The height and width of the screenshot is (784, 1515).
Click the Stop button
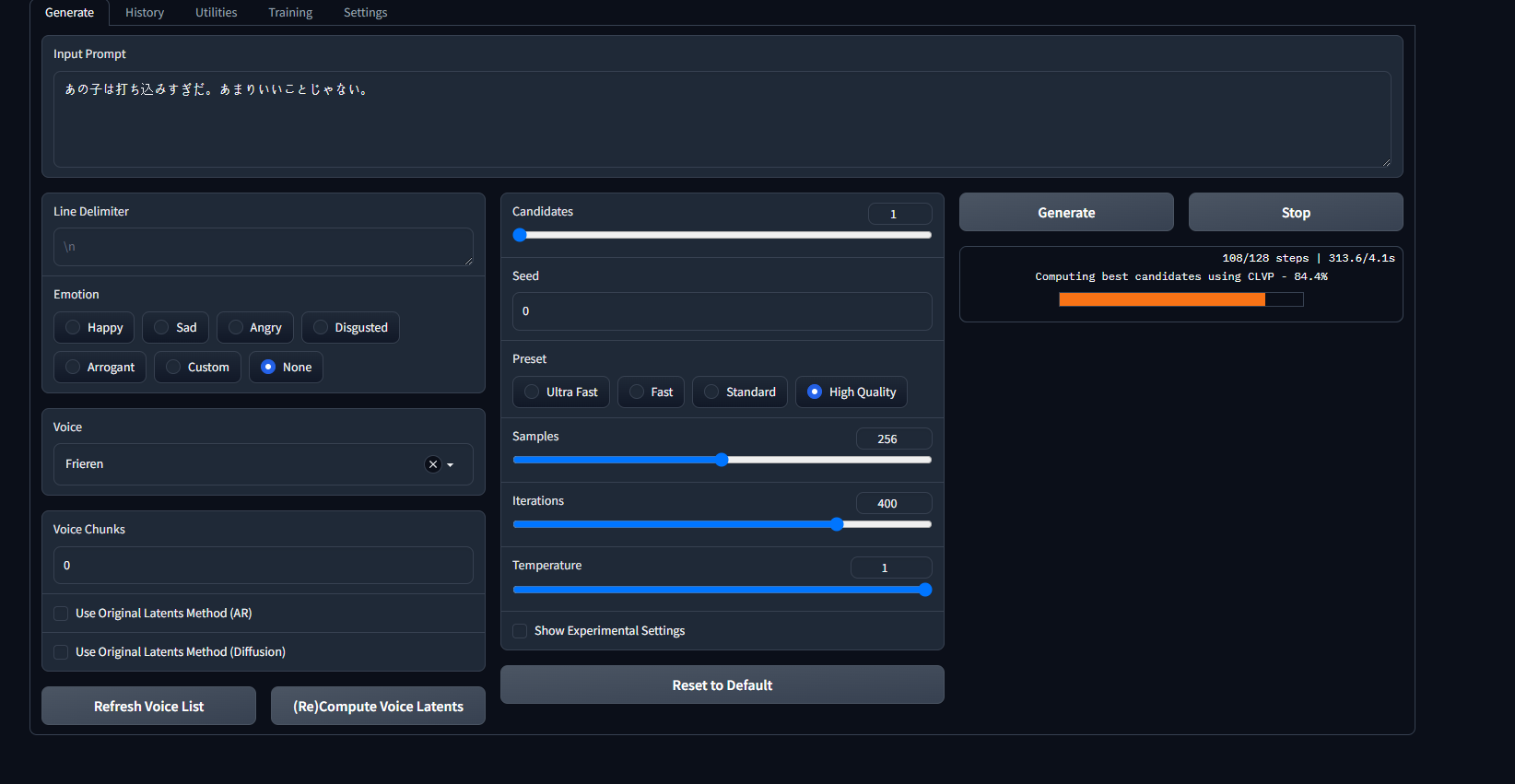(1296, 213)
